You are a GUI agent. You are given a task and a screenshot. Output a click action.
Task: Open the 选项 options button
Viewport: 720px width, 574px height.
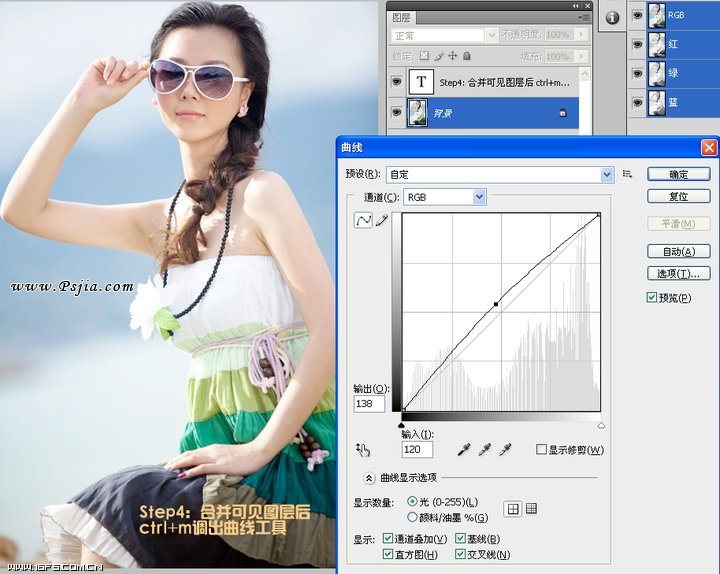(679, 273)
